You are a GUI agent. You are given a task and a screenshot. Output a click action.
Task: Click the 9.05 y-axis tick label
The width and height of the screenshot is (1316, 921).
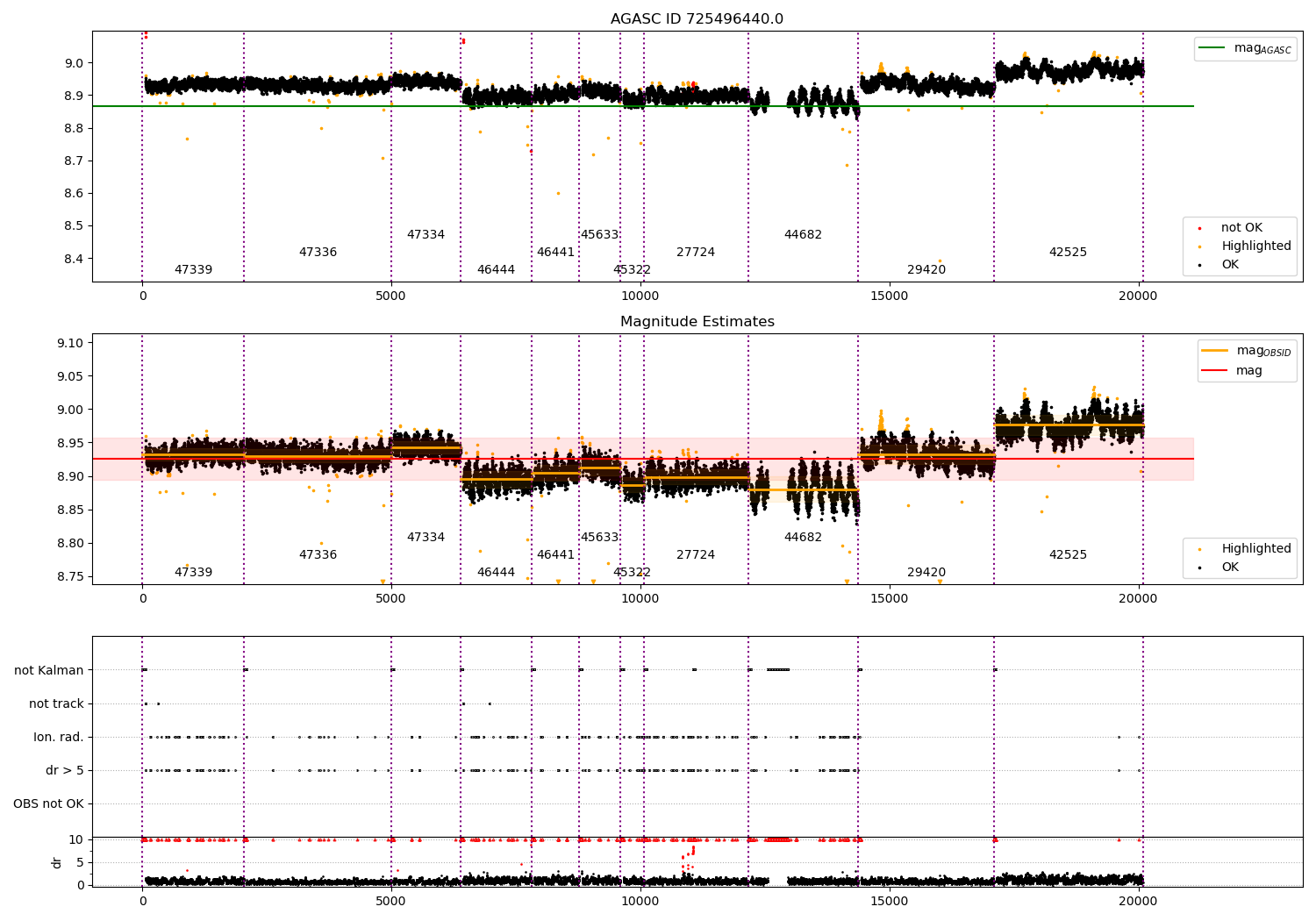click(69, 376)
